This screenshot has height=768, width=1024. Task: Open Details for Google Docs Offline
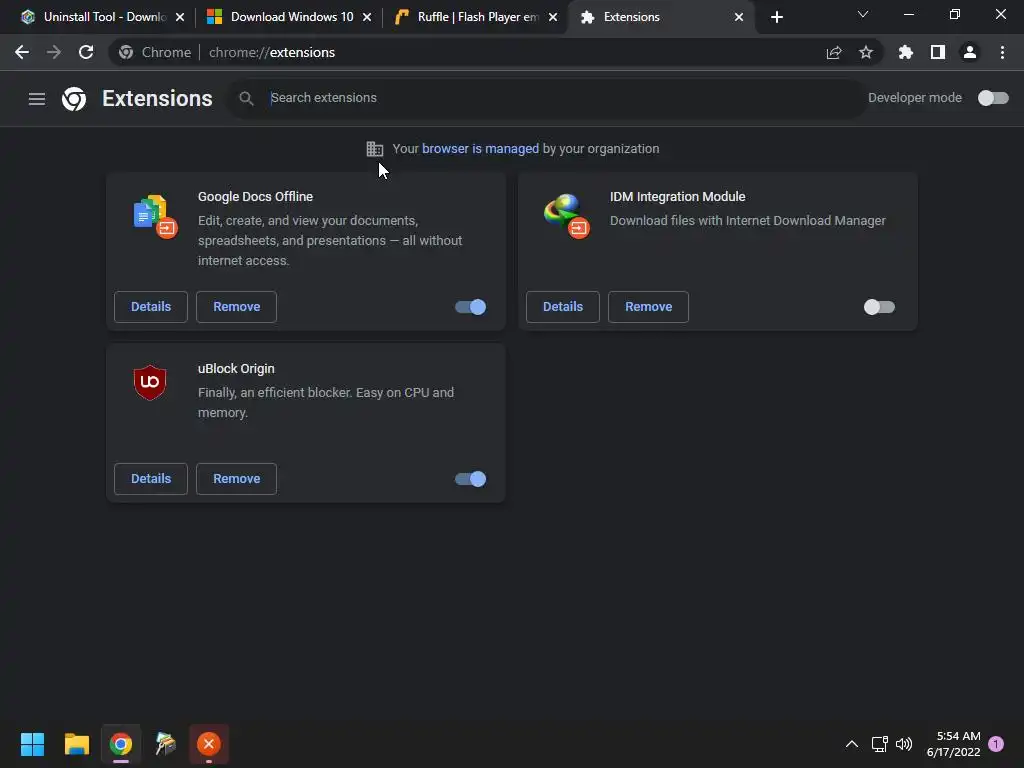151,307
